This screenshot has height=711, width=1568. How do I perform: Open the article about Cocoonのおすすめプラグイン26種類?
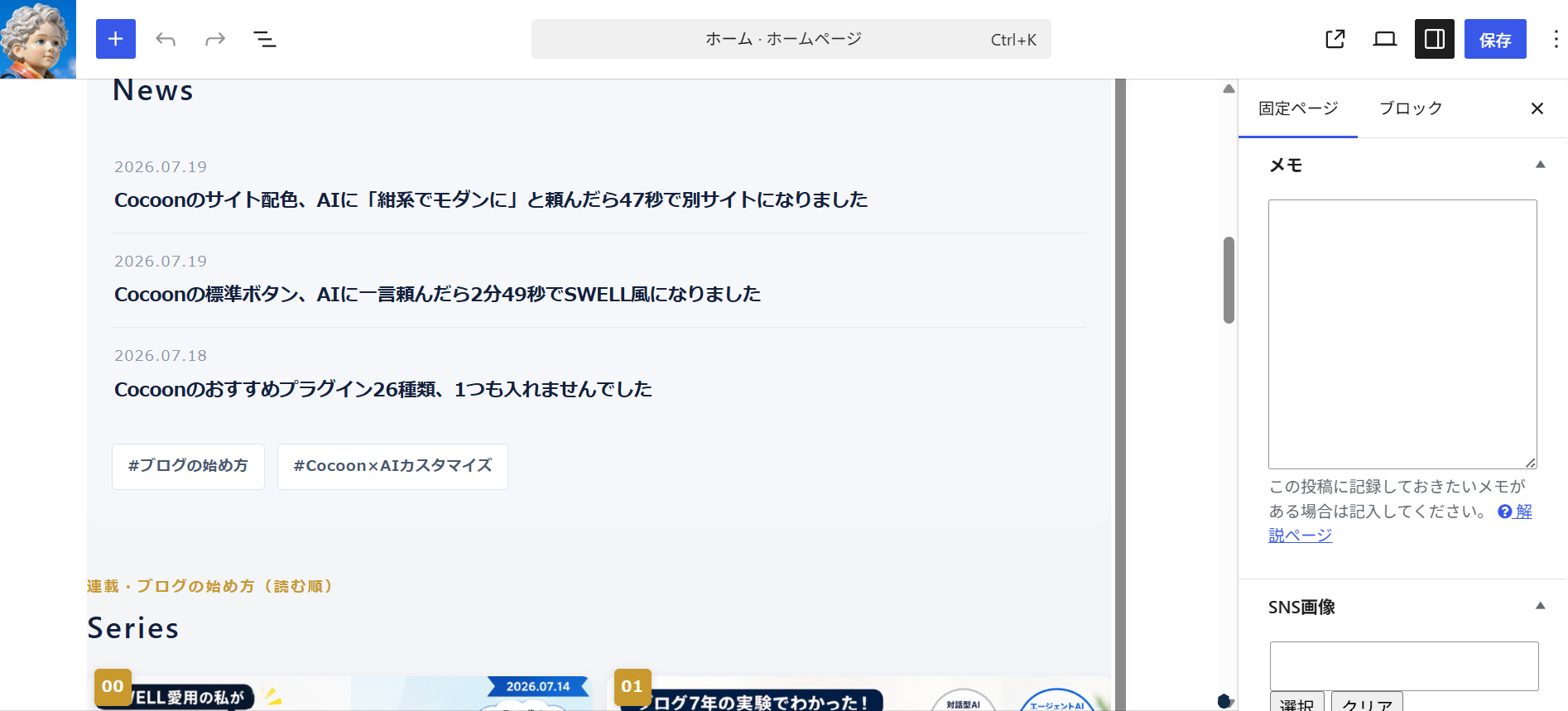click(x=383, y=389)
